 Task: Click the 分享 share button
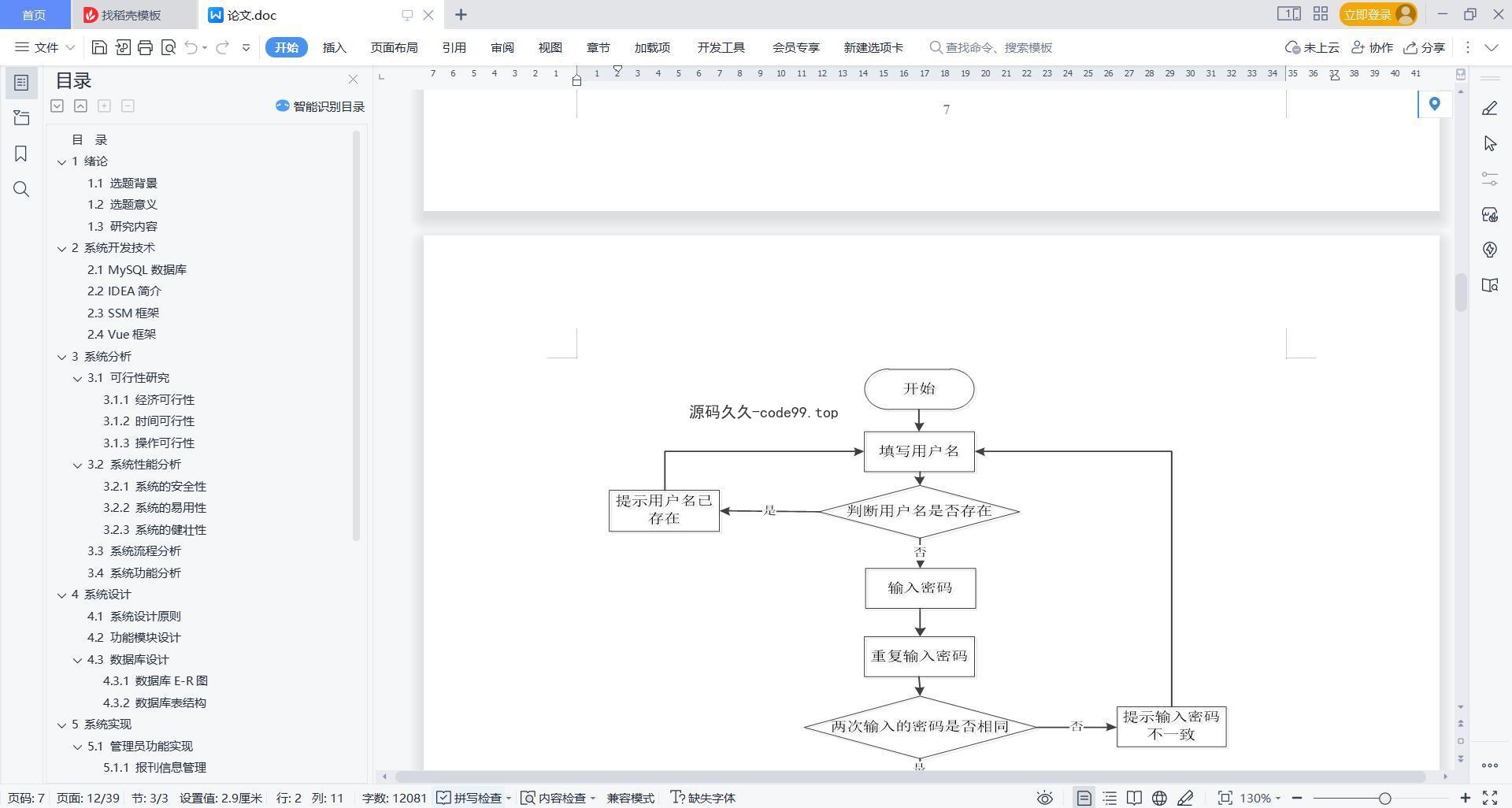point(1424,47)
